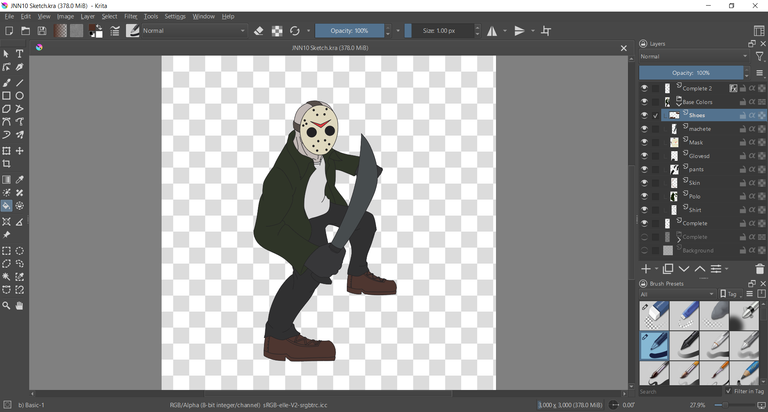This screenshot has width=768, height=412.
Task: Open the blending mode dropdown in toolbar
Action: [x=193, y=31]
